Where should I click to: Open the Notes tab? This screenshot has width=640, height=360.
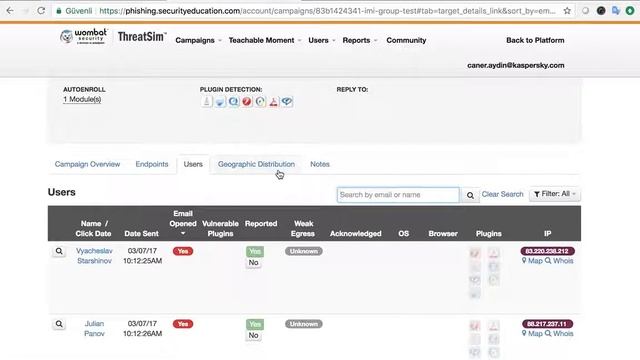click(320, 164)
